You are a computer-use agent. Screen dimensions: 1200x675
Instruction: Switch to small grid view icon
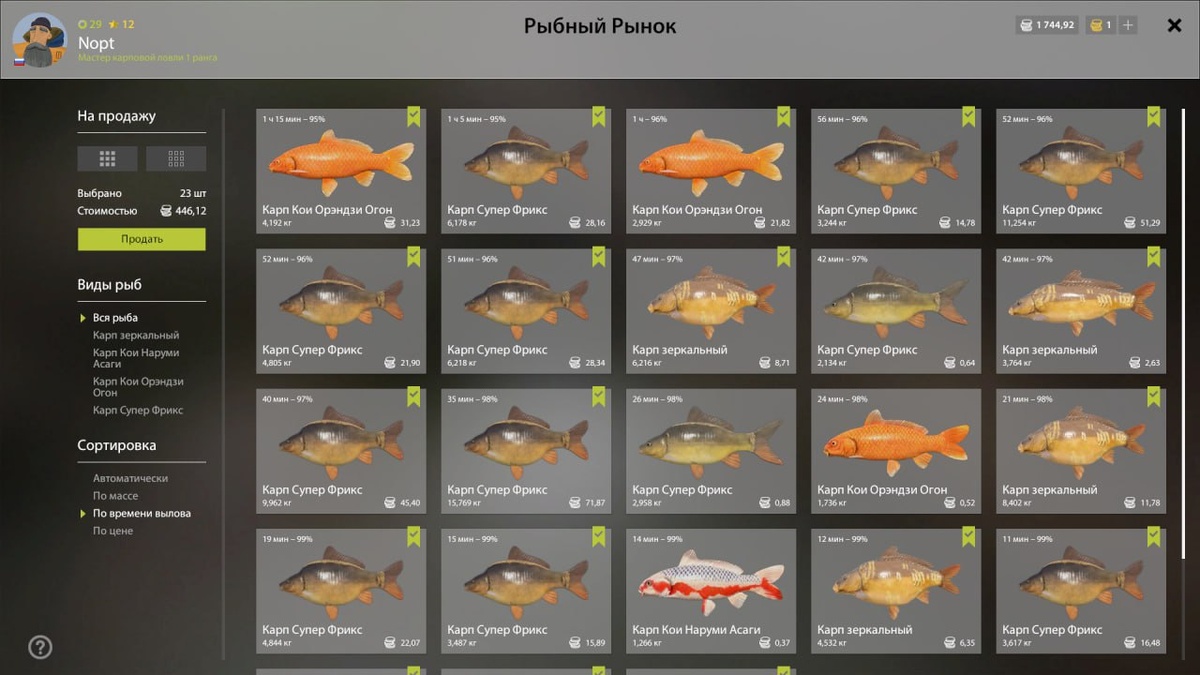(176, 158)
